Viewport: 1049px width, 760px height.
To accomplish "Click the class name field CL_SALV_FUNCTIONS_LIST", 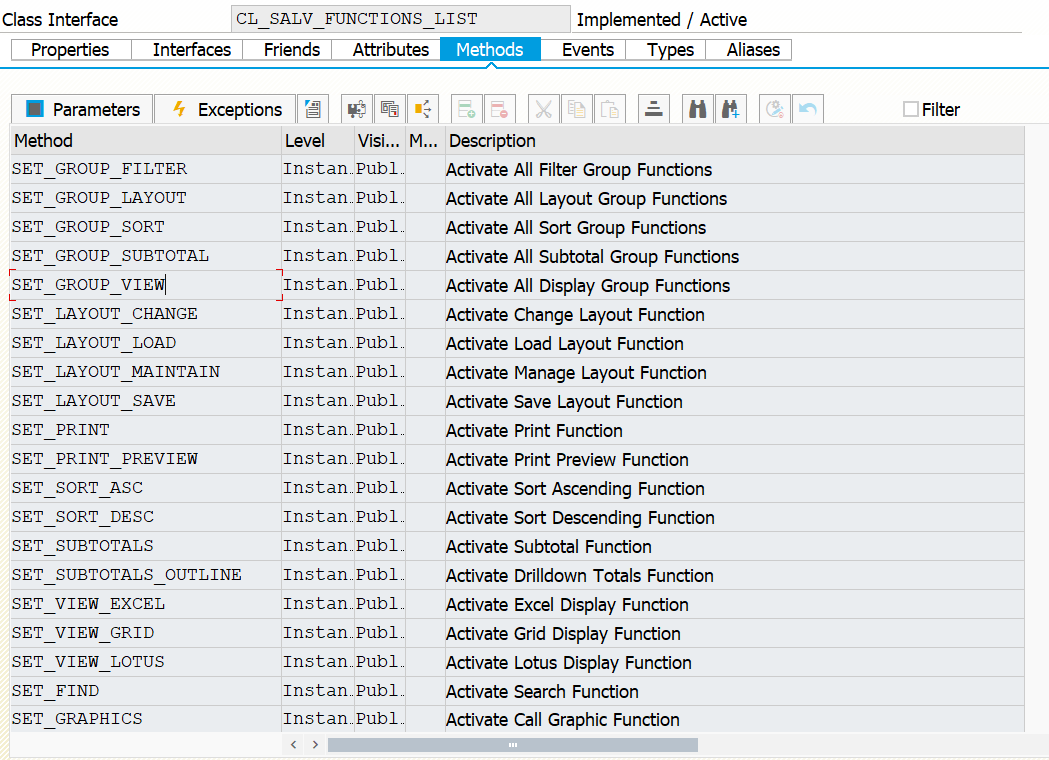I will [x=401, y=19].
